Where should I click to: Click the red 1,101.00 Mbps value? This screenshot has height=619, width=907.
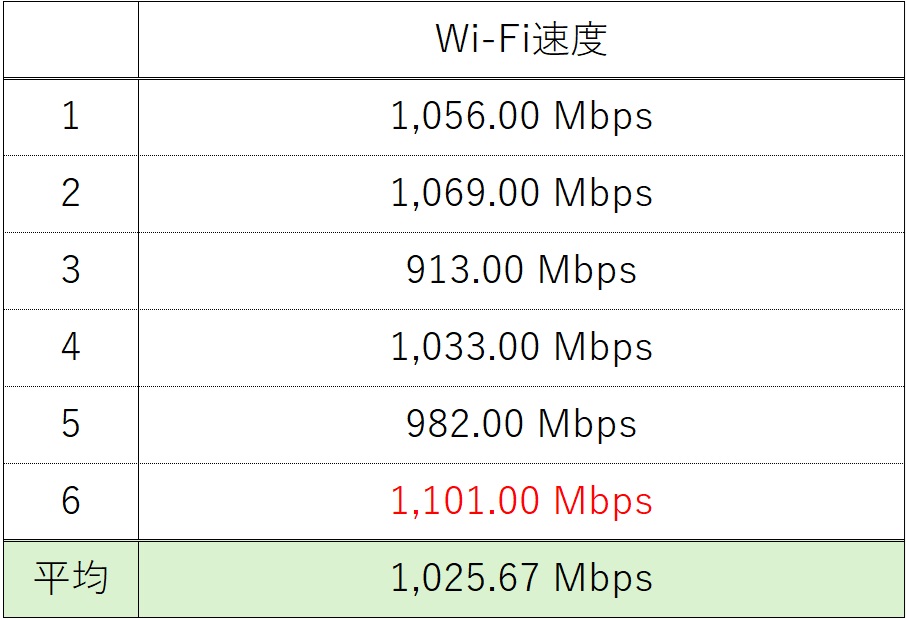pos(521,501)
